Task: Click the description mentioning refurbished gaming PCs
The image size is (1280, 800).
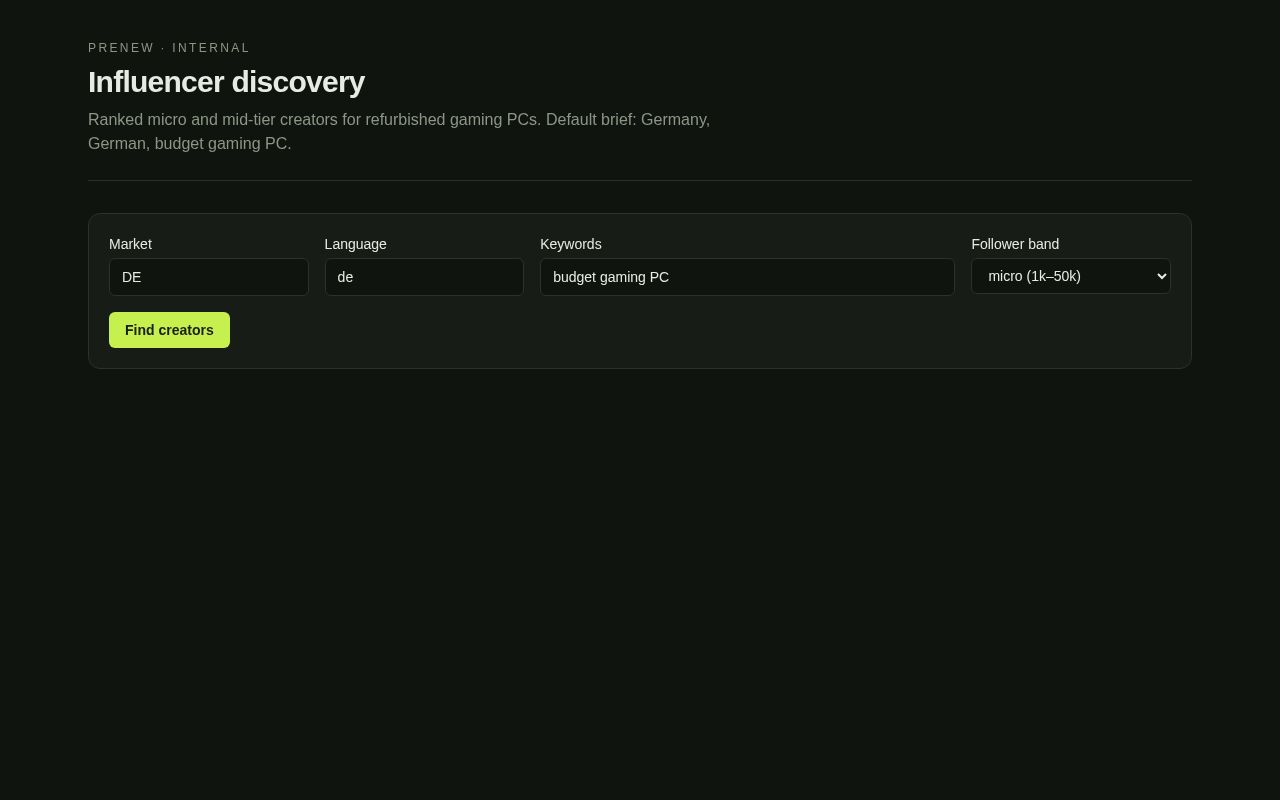Action: (x=399, y=132)
